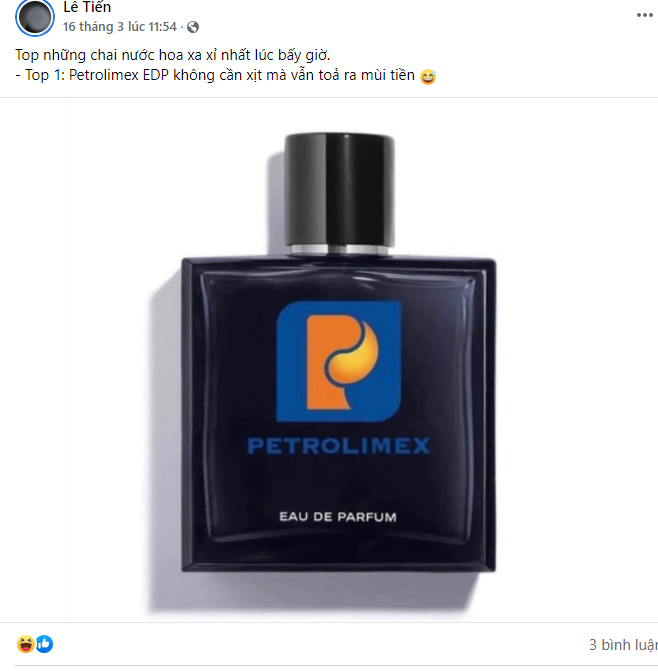Click the sweat-smile emoji in the caption
The height and width of the screenshot is (671, 658).
pos(428,76)
